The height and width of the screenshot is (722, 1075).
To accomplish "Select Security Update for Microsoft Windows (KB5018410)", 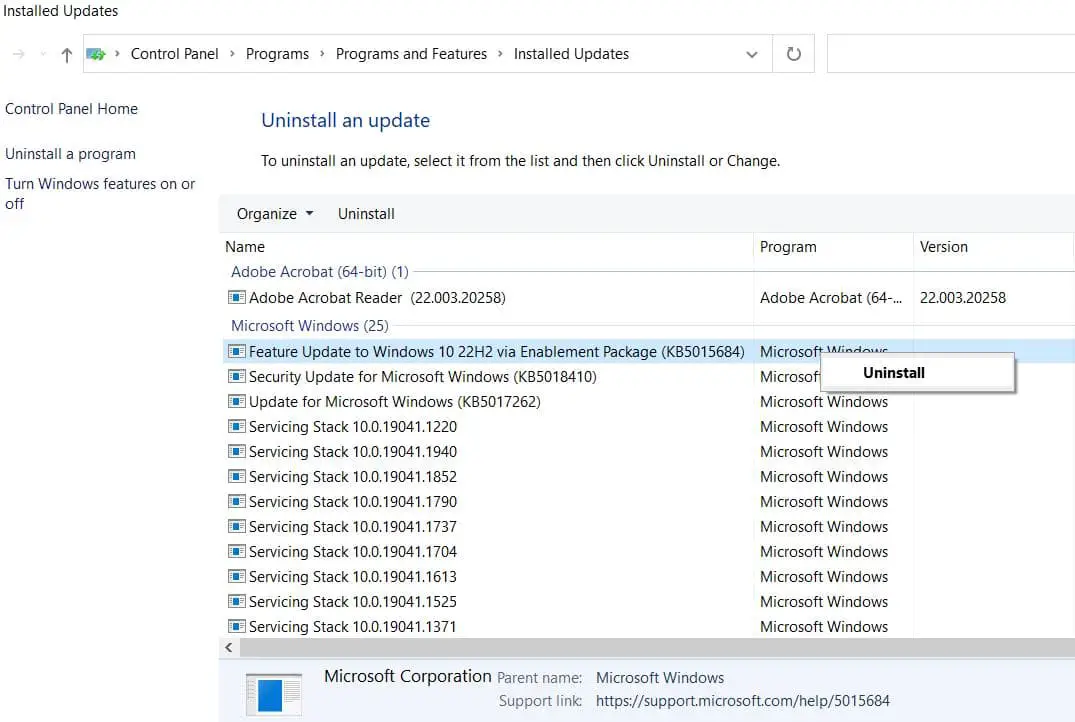I will coord(422,376).
